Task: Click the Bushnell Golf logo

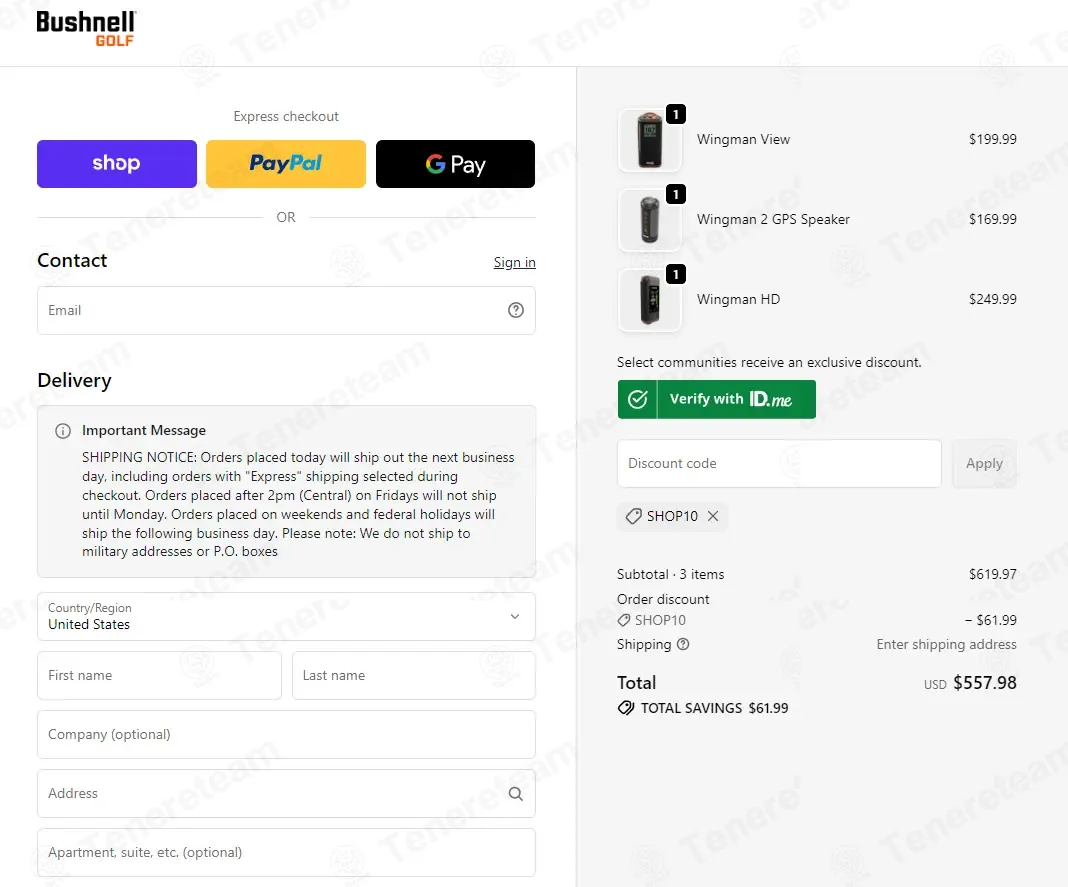Action: pos(86,29)
